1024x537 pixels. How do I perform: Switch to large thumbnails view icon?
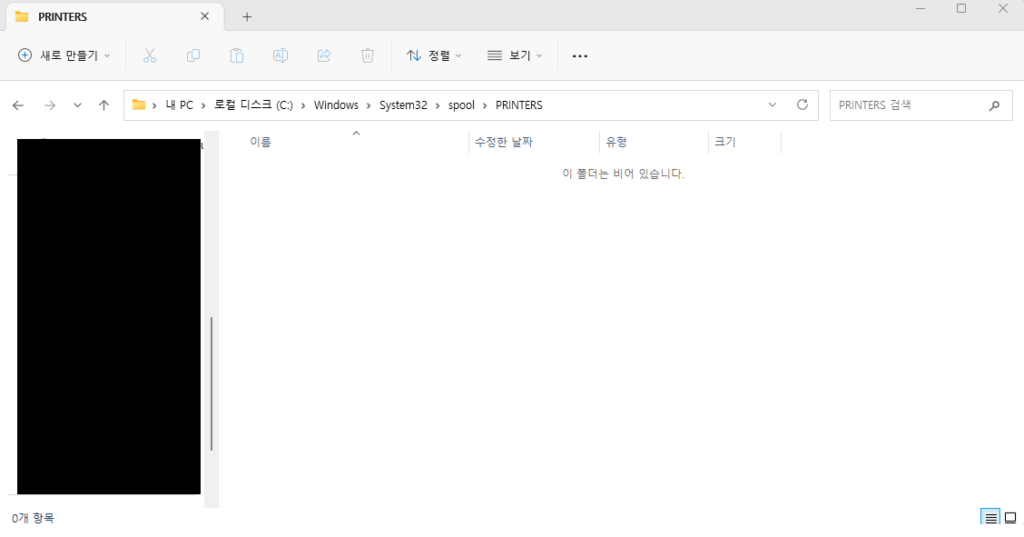pyautogui.click(x=1010, y=518)
